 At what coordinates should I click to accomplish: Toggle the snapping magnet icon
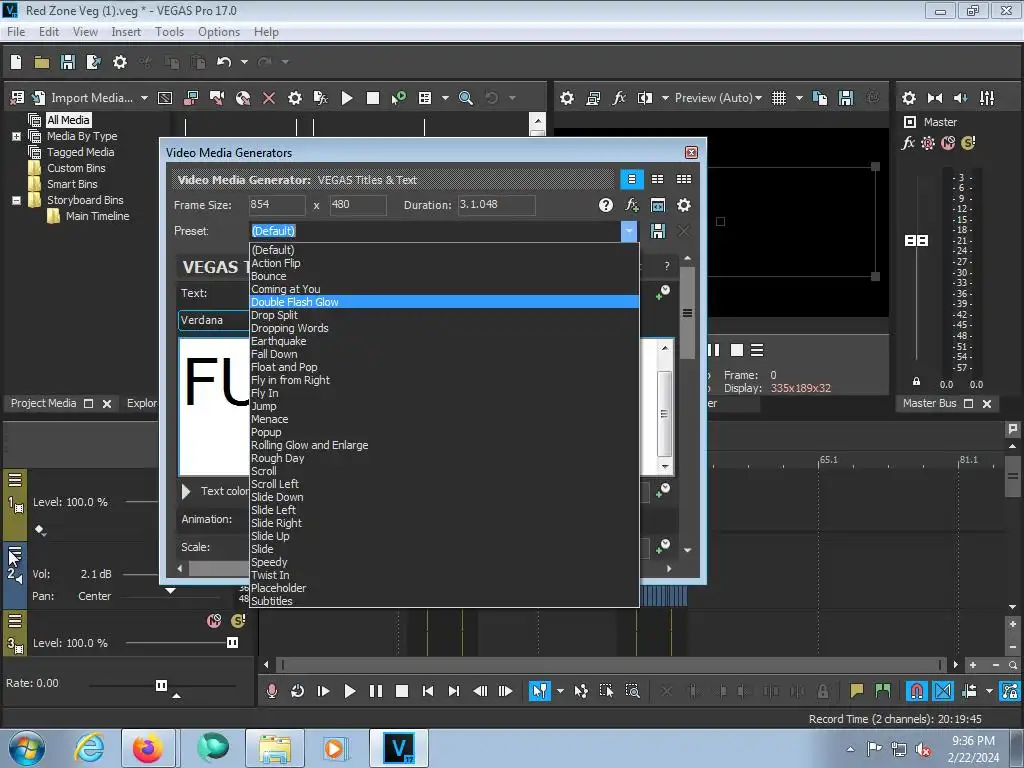point(916,691)
